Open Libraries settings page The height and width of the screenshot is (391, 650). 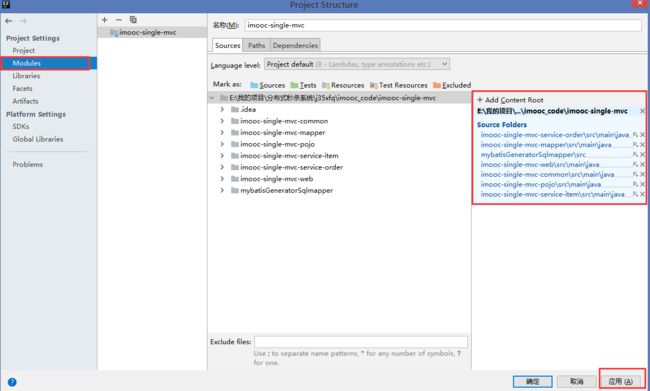(26, 76)
